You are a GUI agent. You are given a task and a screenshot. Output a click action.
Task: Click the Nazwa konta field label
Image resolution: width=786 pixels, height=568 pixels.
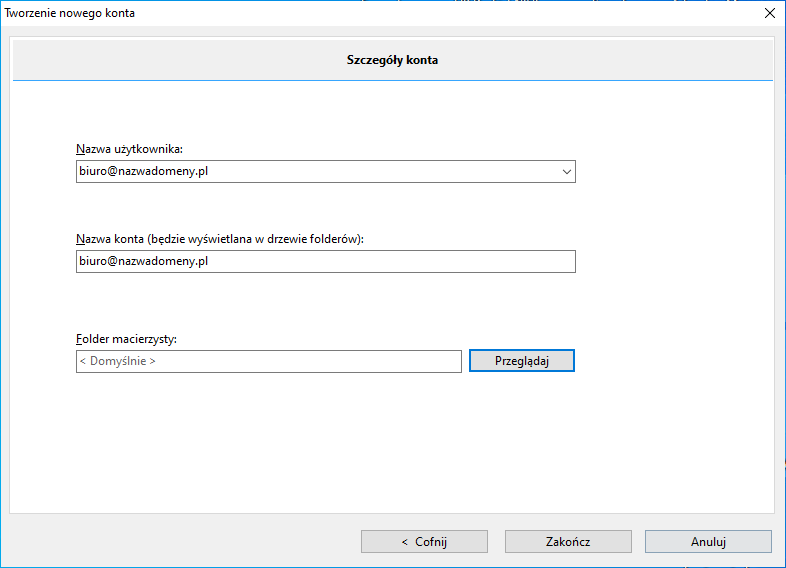click(220, 239)
